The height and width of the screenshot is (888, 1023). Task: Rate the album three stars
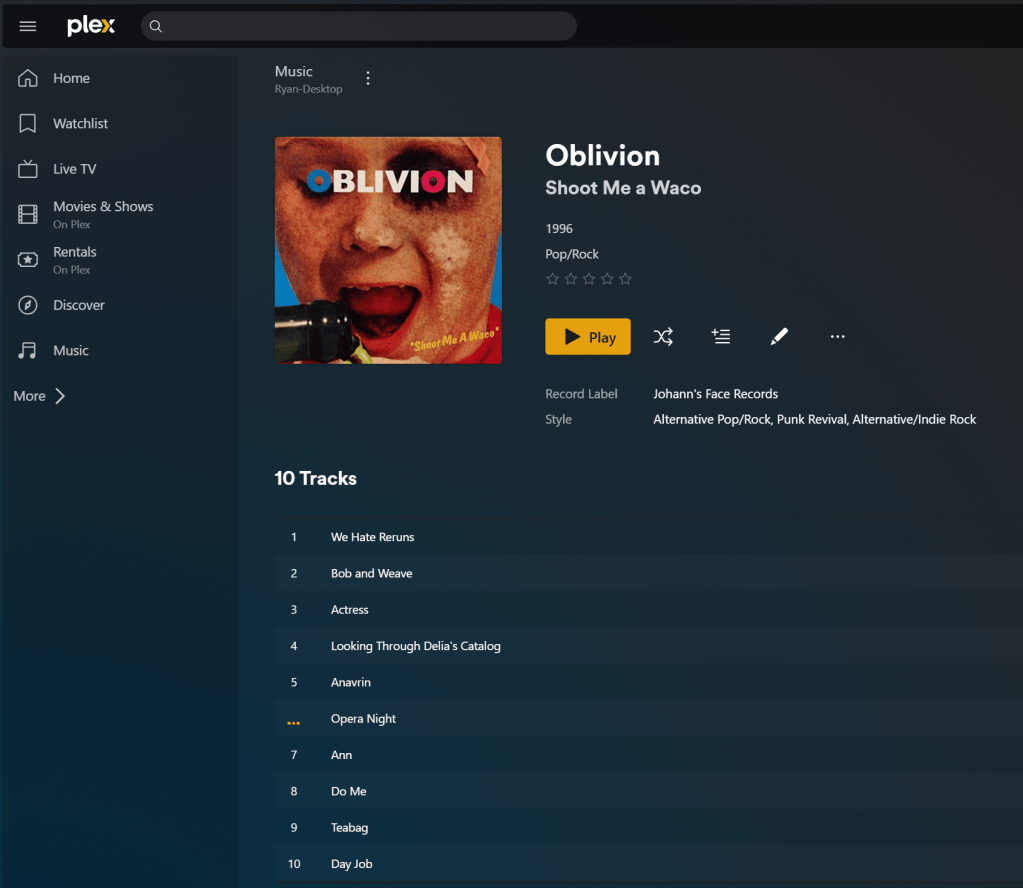589,279
